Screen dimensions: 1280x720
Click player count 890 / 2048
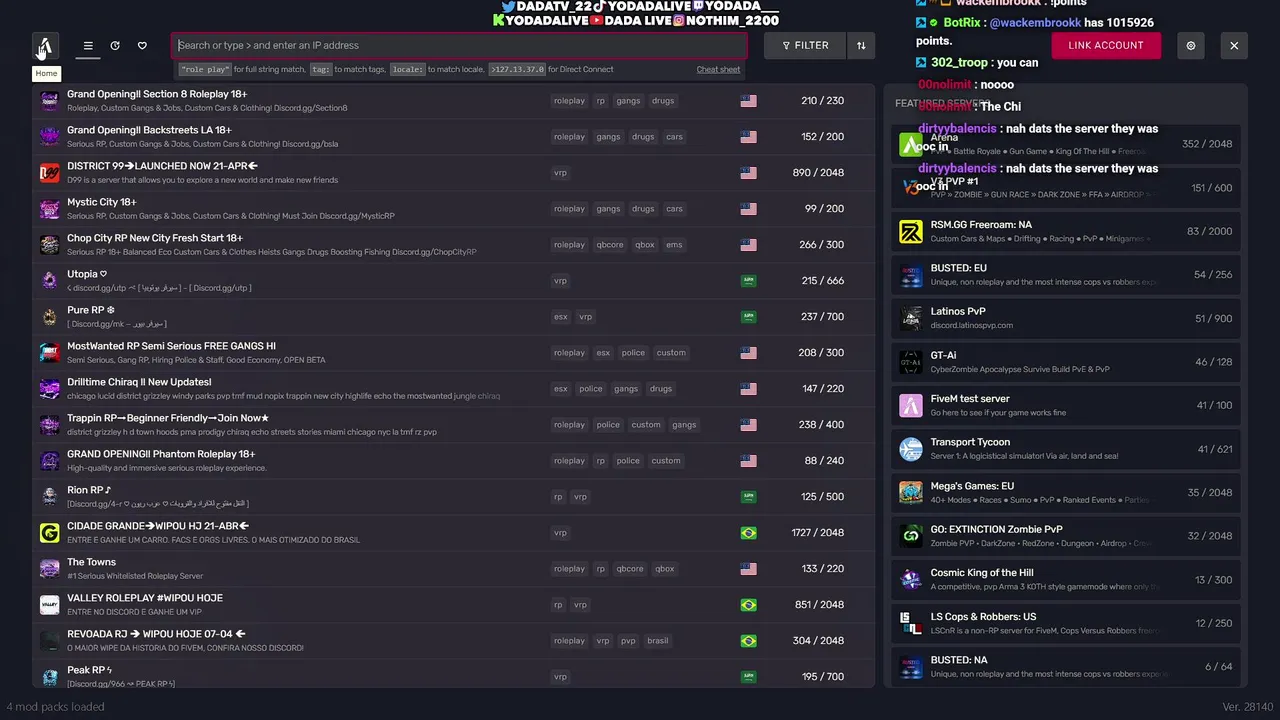[818, 173]
